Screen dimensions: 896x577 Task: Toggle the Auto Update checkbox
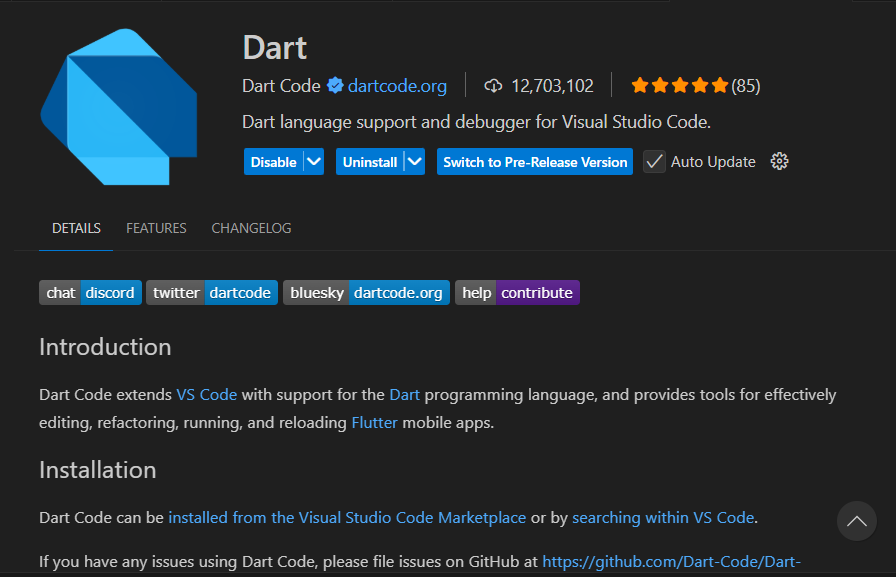point(654,161)
